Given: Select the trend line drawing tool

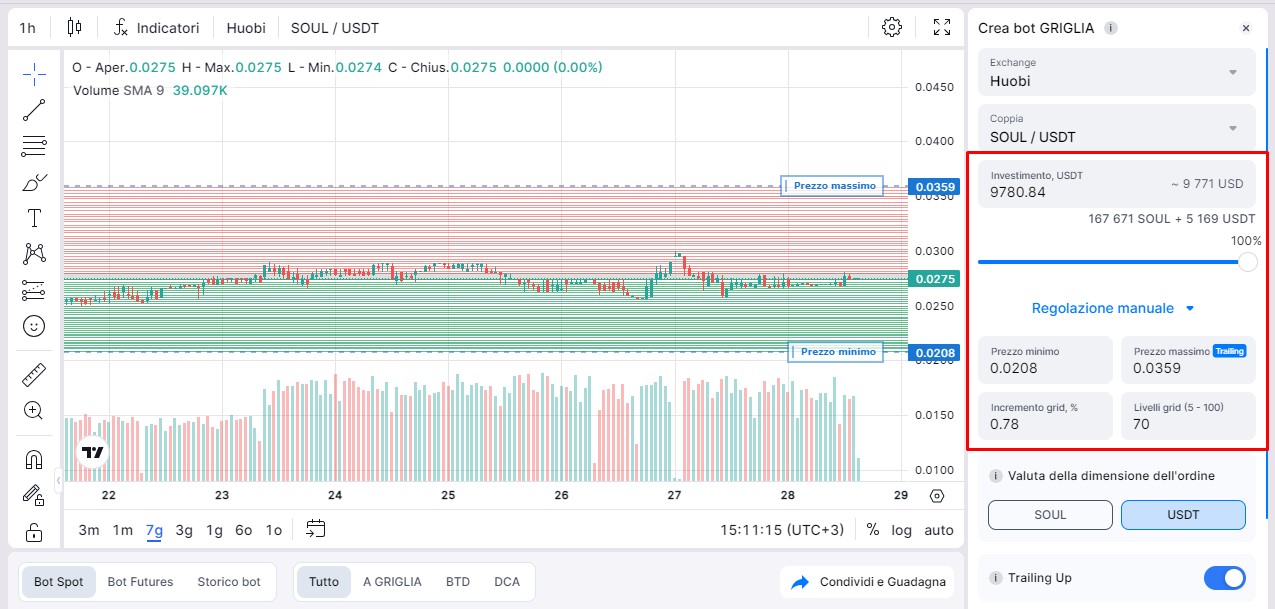Looking at the screenshot, I should [34, 110].
